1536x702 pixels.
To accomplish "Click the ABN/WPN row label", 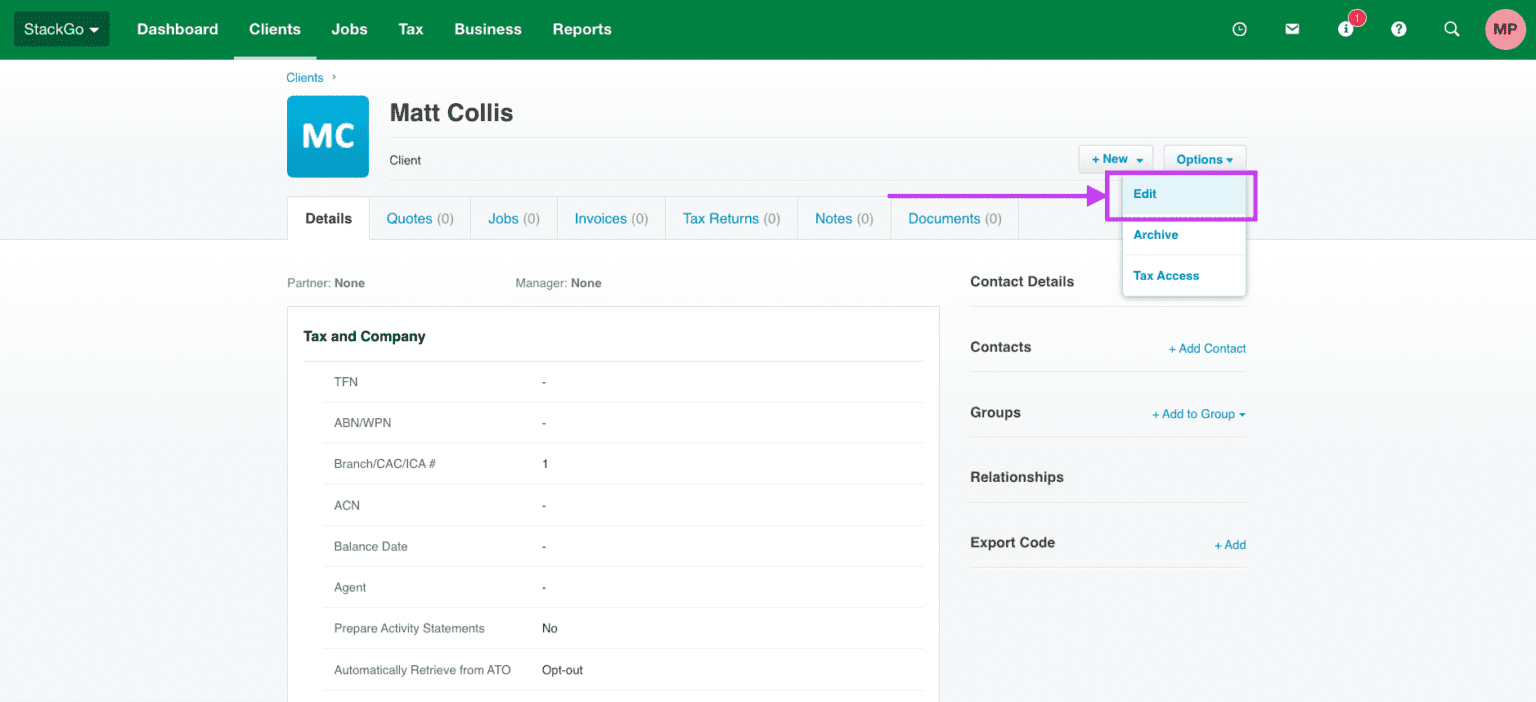I will click(x=363, y=423).
